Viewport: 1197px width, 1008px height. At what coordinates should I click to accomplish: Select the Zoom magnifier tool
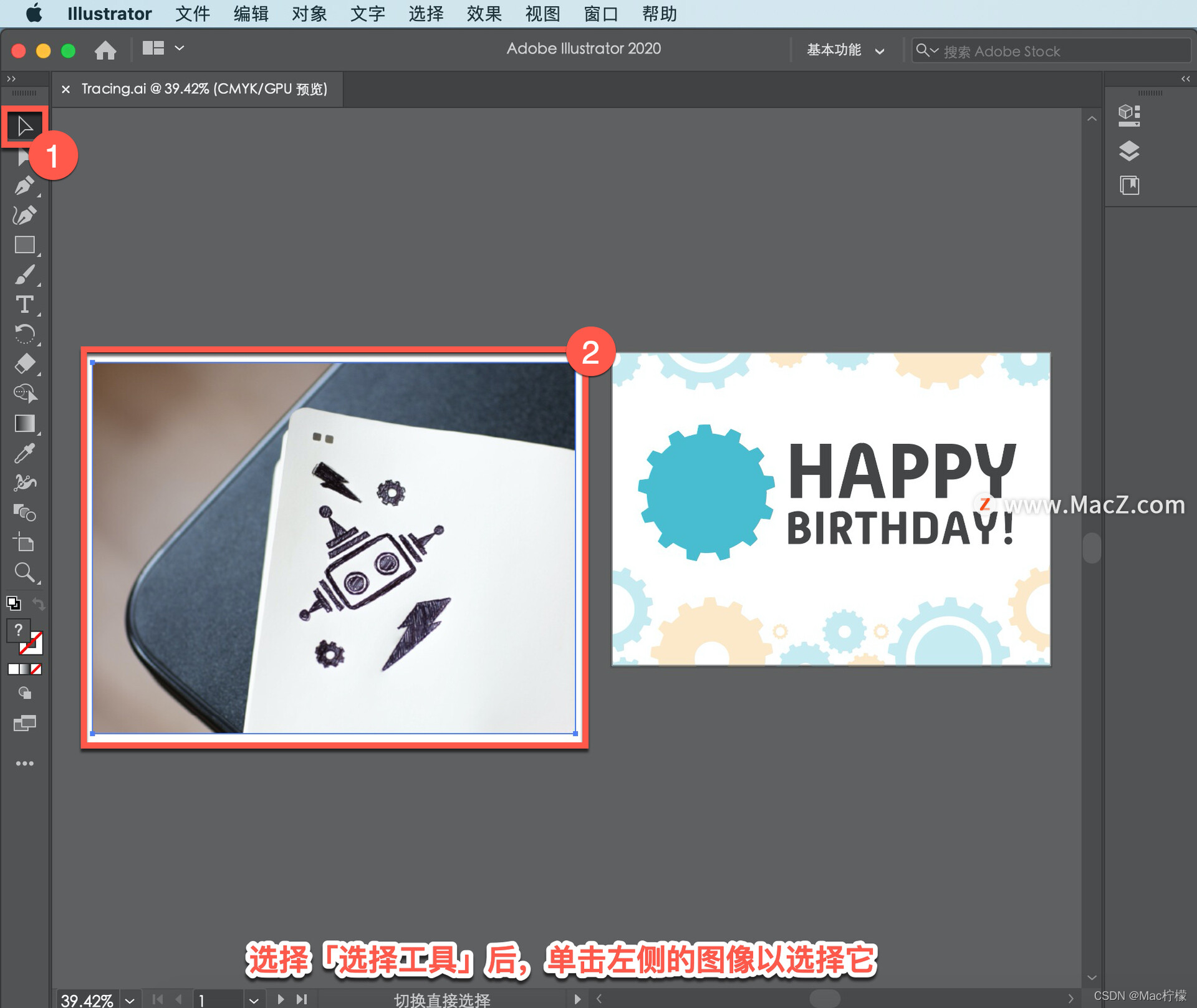click(24, 572)
